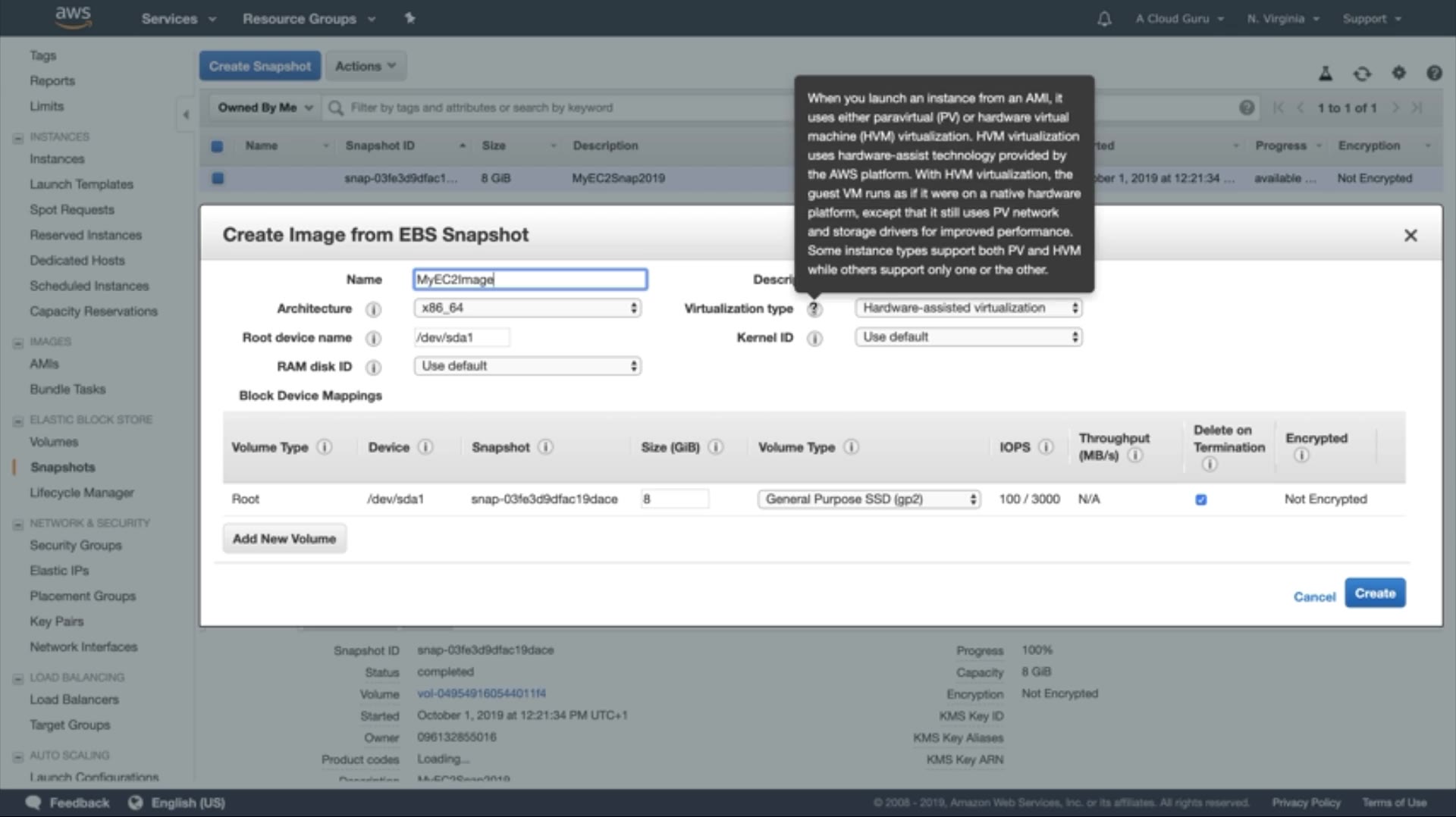Click info icon under Throughput (MB/s)
This screenshot has height=817, width=1456.
(x=1135, y=455)
